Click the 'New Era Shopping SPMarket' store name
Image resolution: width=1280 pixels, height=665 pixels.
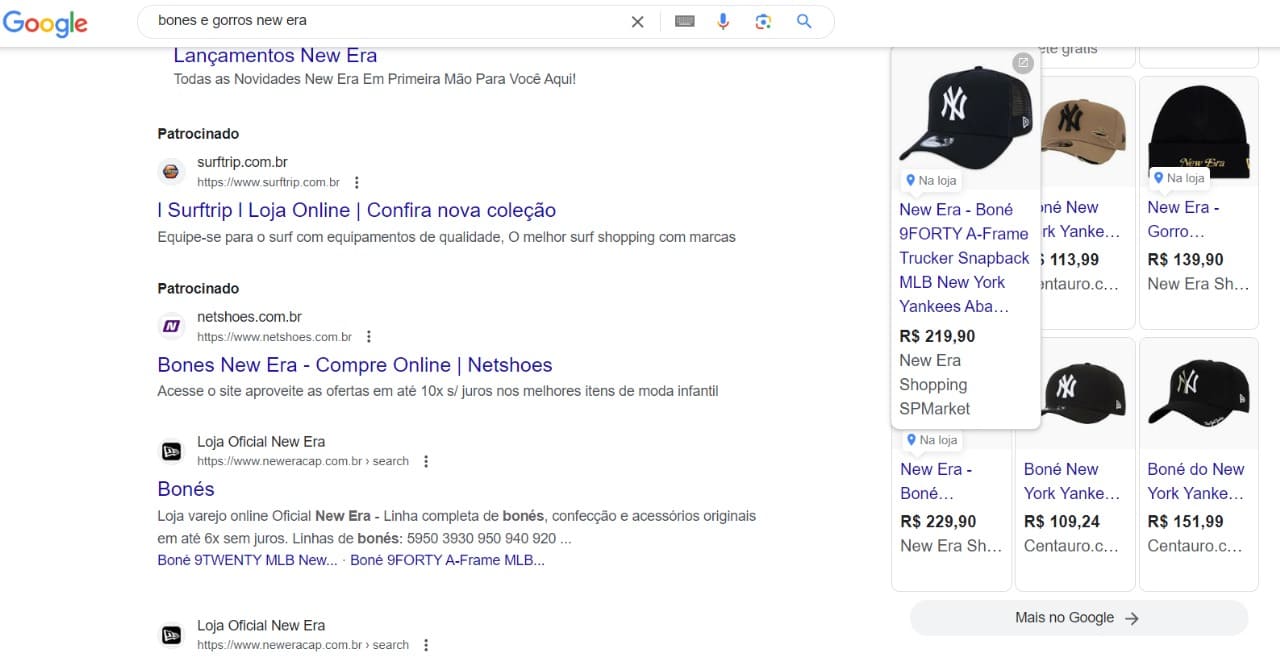coord(934,384)
